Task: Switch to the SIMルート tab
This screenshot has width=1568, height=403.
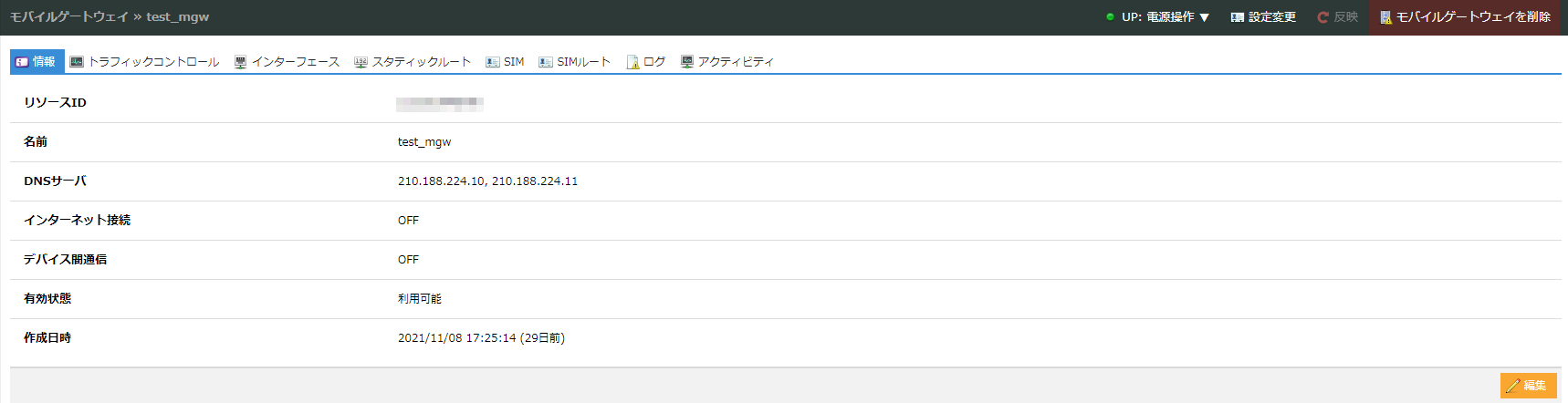Action: 574,62
